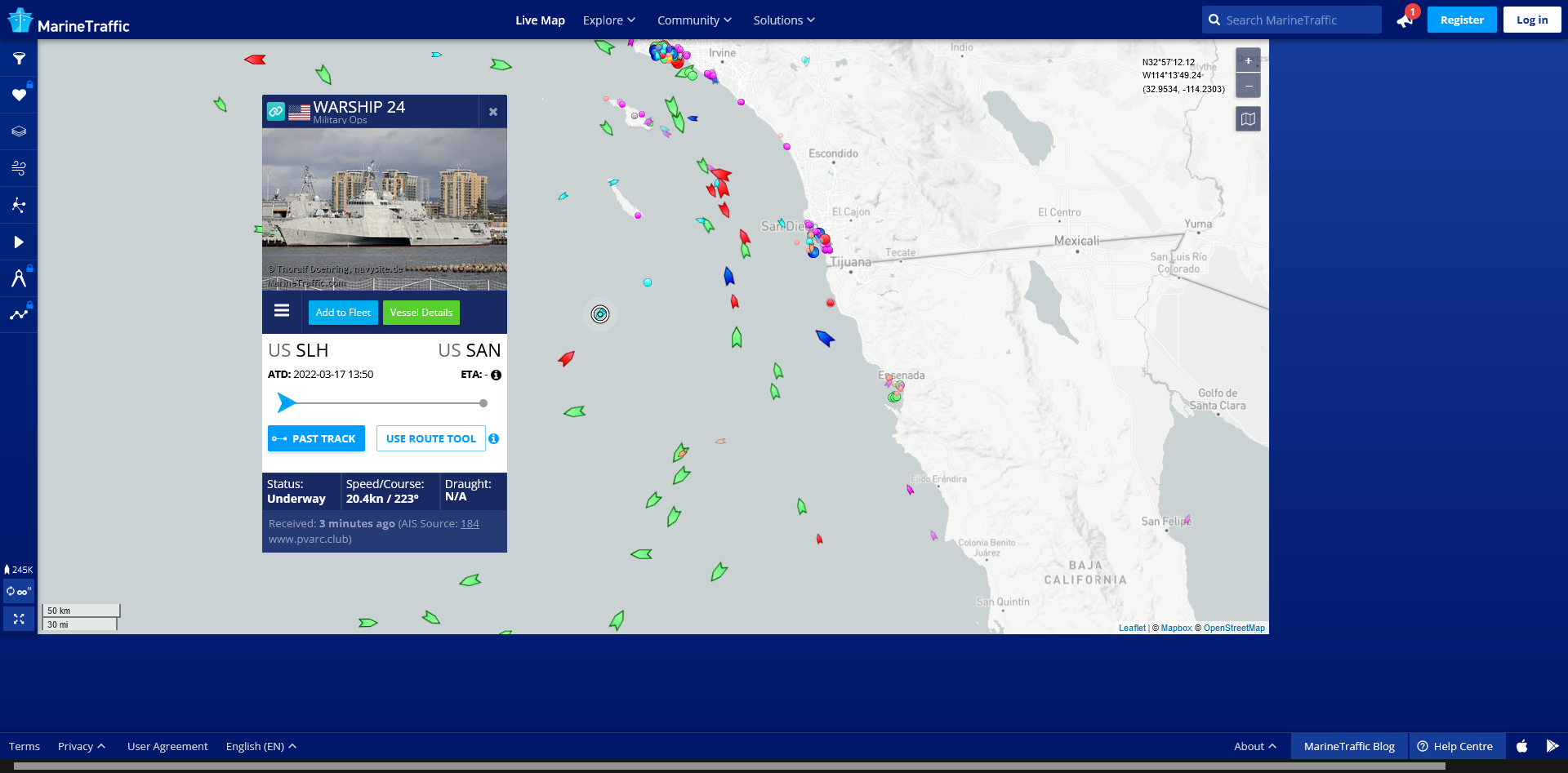Expand the About menu
This screenshot has width=1568, height=773.
coord(1255,746)
